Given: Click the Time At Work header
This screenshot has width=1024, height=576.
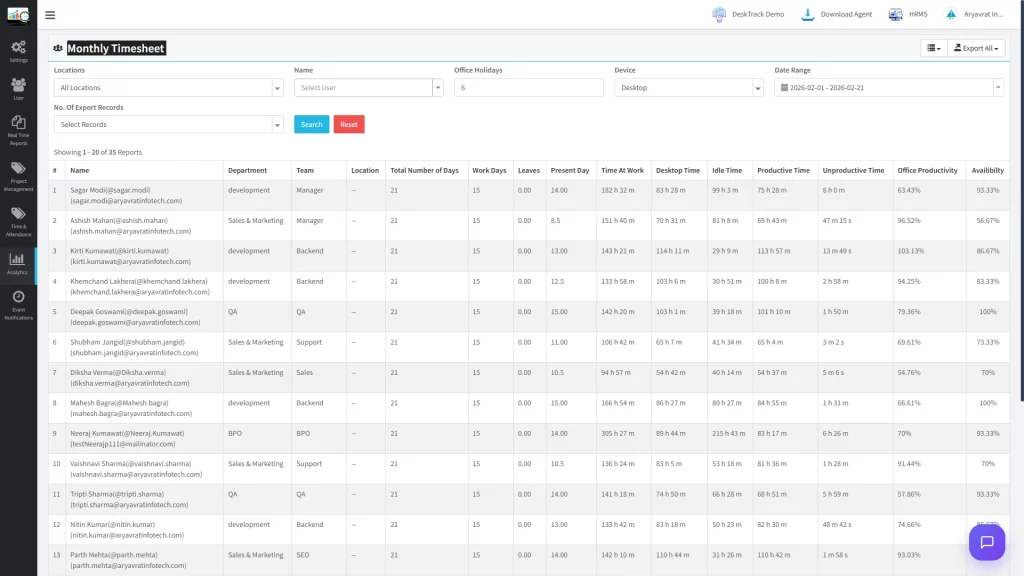Looking at the screenshot, I should 622,170.
